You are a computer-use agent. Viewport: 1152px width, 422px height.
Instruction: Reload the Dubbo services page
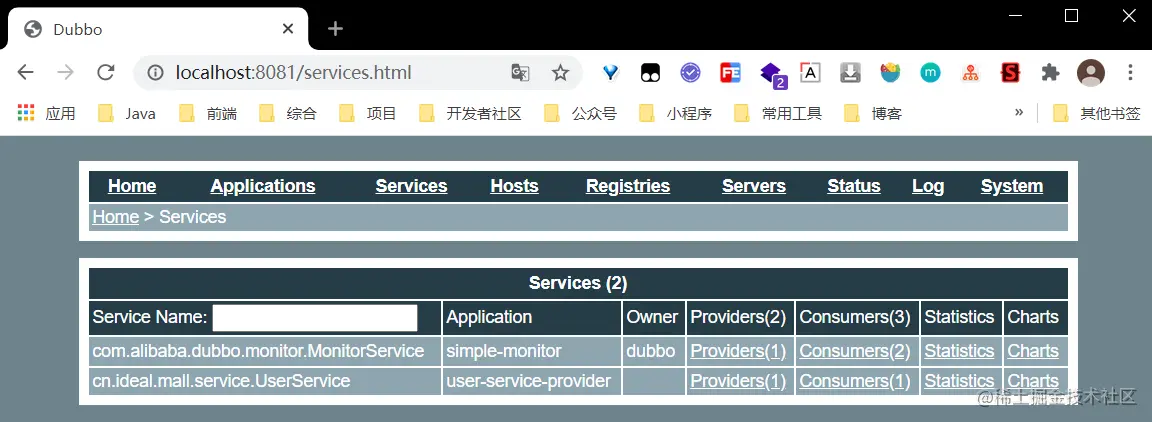click(106, 72)
